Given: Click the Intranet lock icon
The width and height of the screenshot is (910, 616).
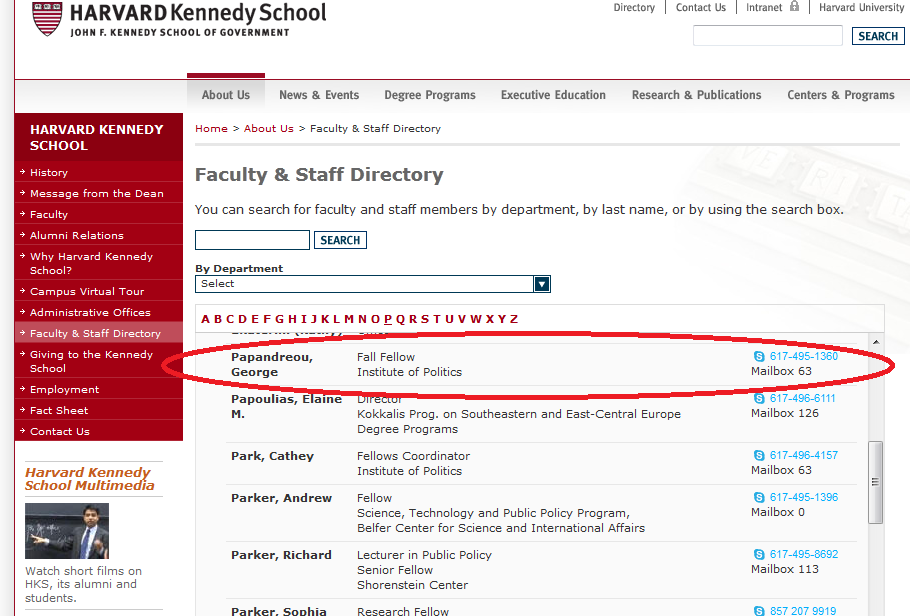Looking at the screenshot, I should 795,6.
